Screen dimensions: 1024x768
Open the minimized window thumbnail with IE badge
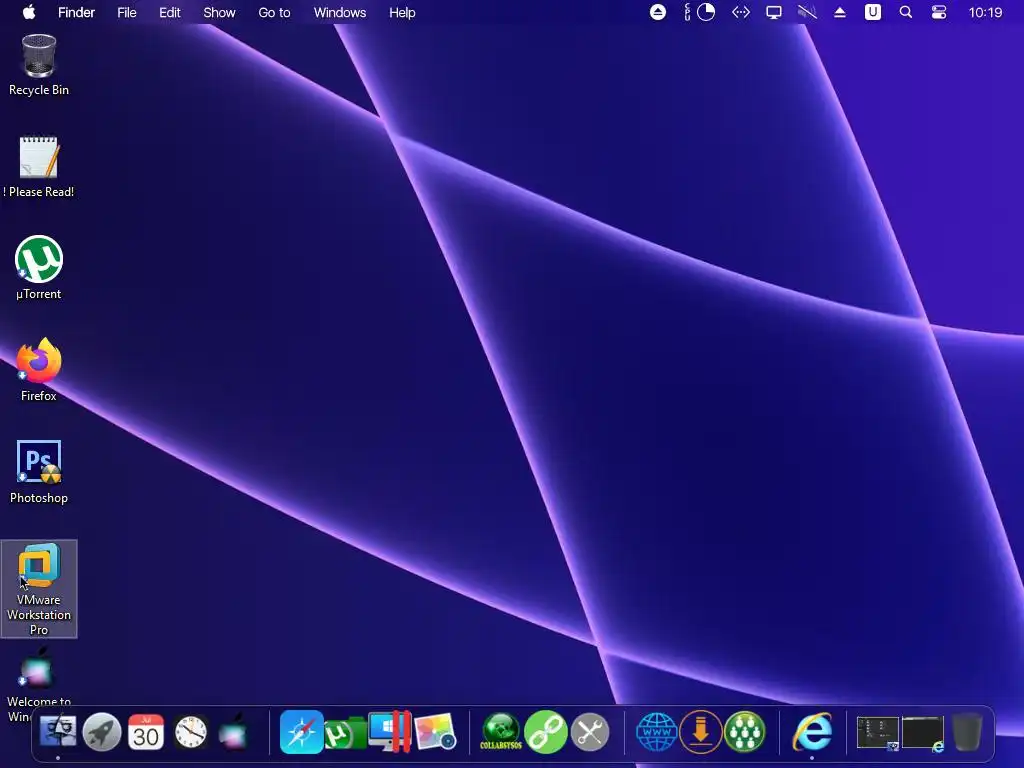923,733
